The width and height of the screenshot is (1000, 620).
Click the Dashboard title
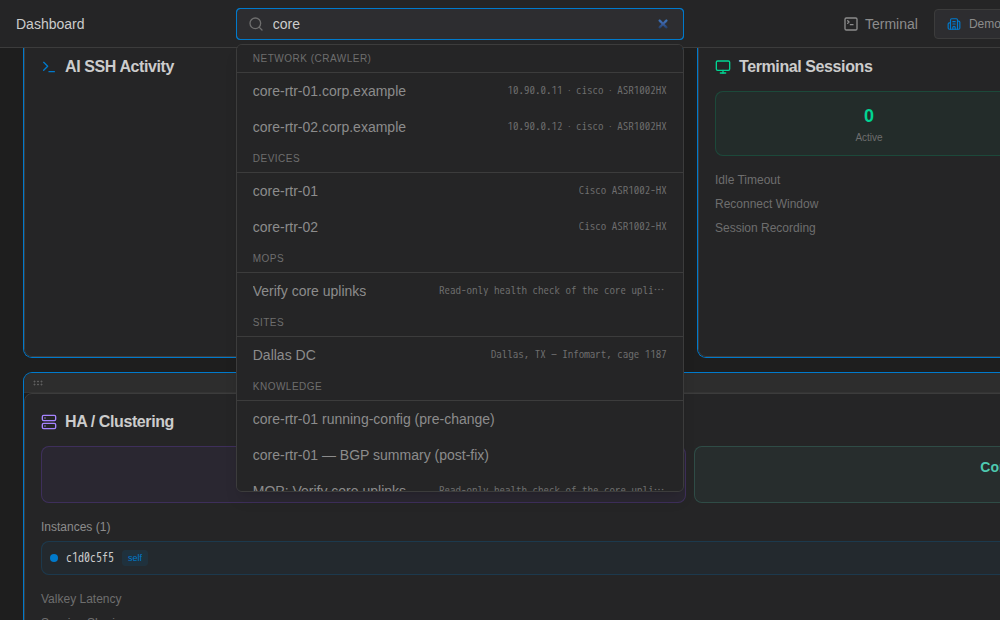coord(50,24)
